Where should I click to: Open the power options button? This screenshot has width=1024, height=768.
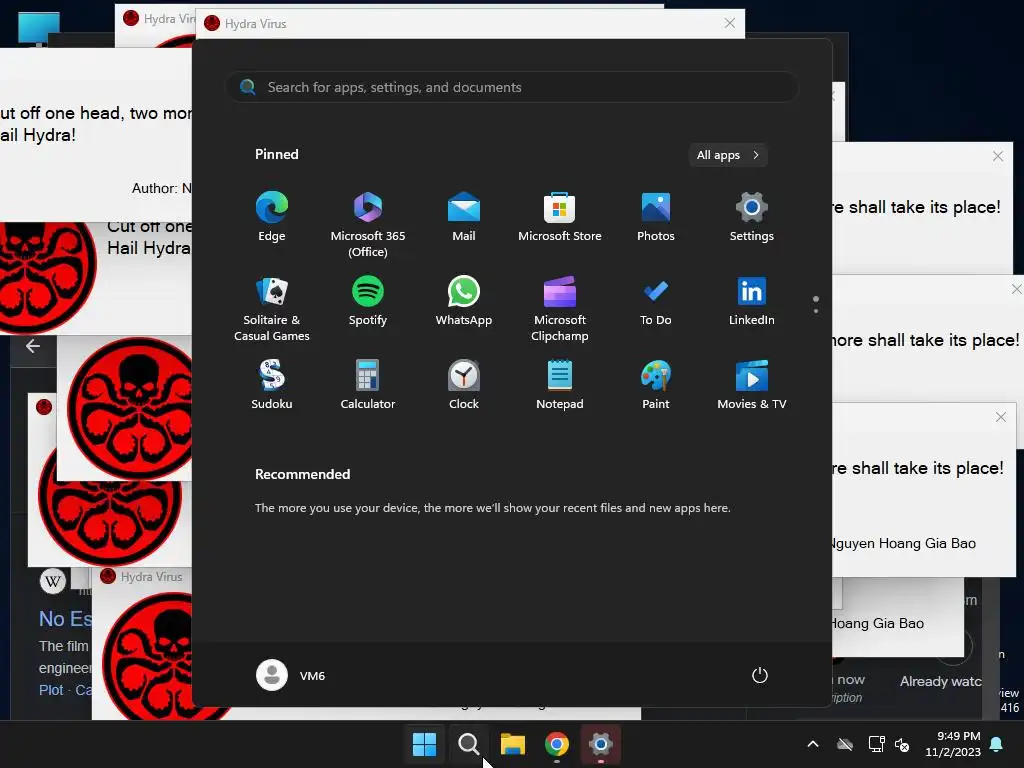760,675
